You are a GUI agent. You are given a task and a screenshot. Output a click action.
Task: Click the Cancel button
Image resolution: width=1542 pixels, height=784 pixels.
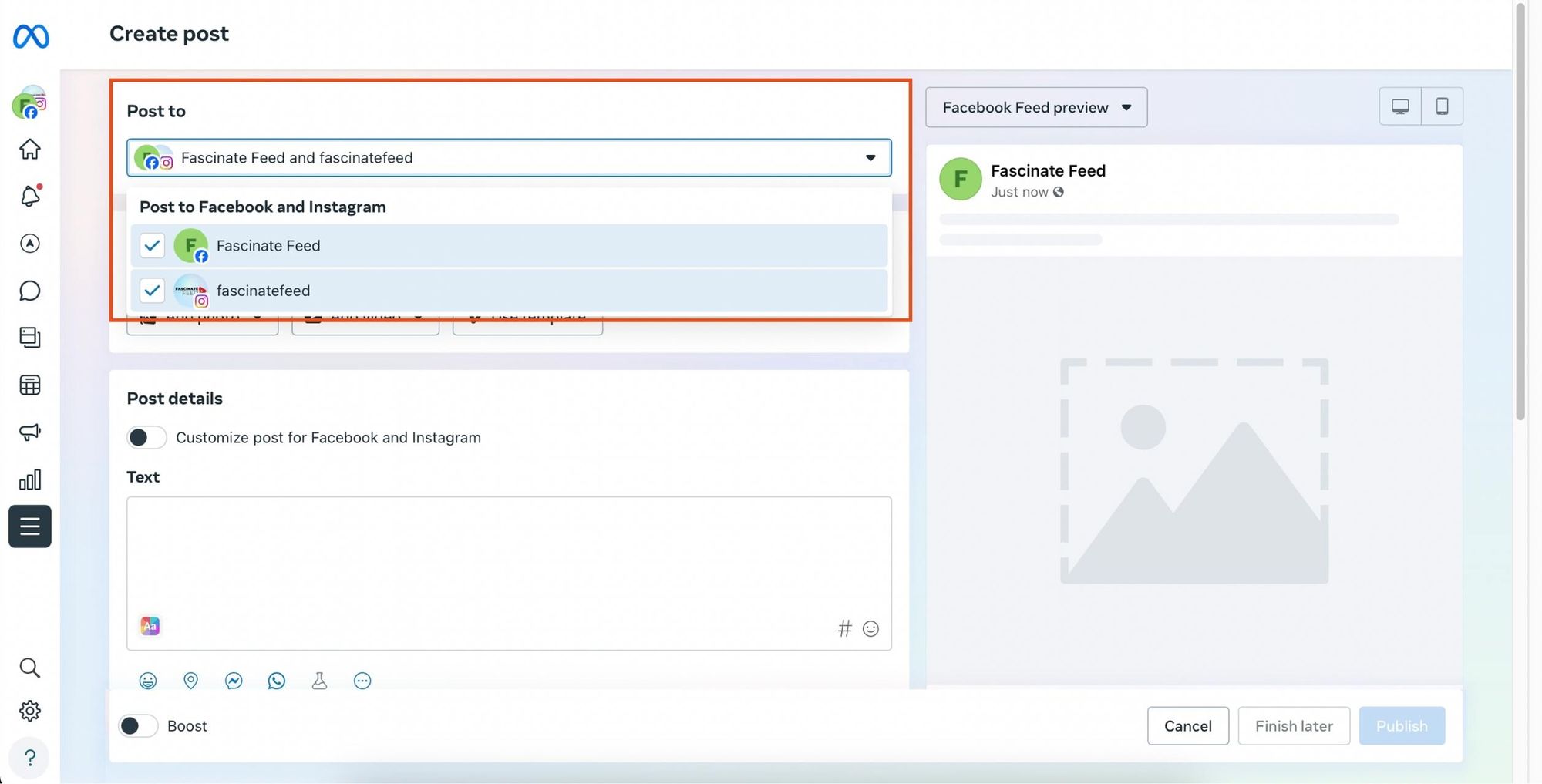[x=1187, y=725]
